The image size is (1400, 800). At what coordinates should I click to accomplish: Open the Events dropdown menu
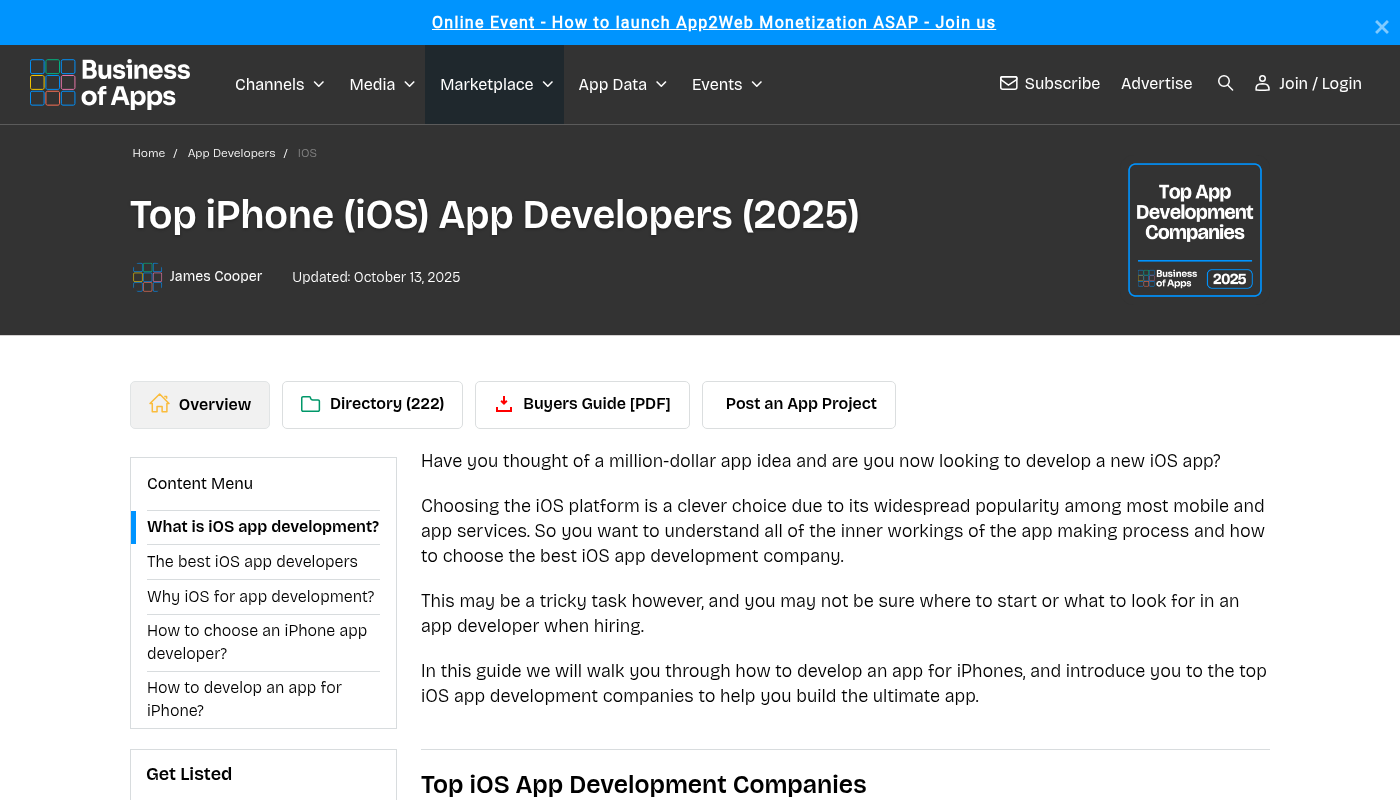pyautogui.click(x=727, y=84)
